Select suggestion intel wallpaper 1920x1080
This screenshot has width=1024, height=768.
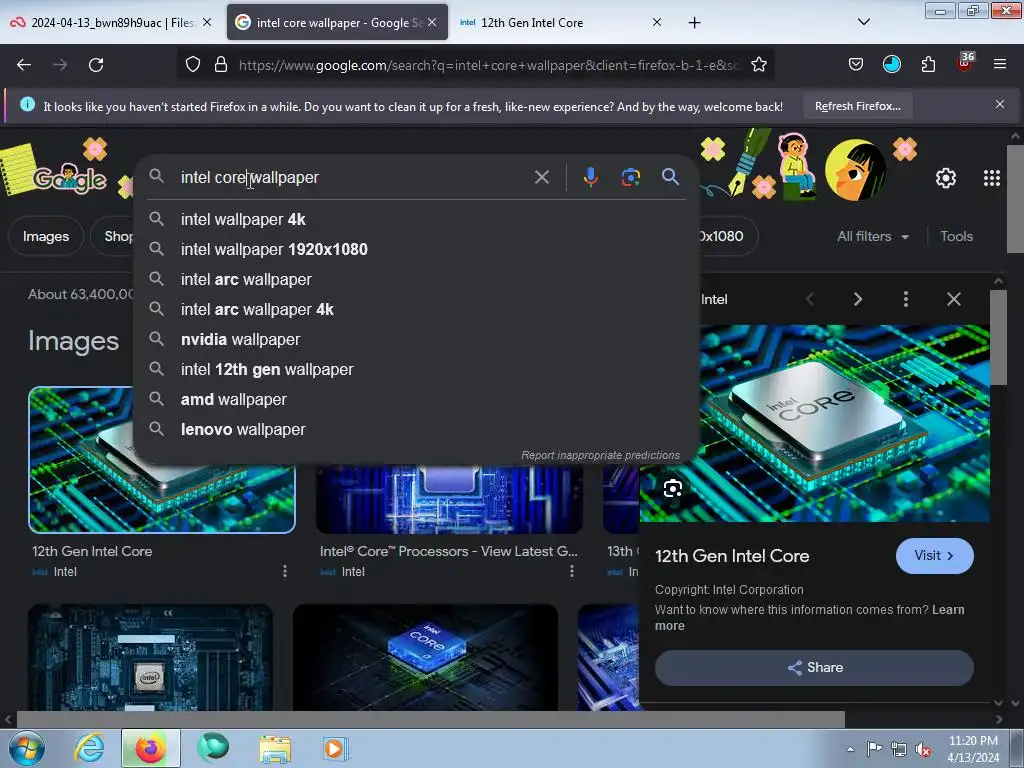(x=416, y=249)
